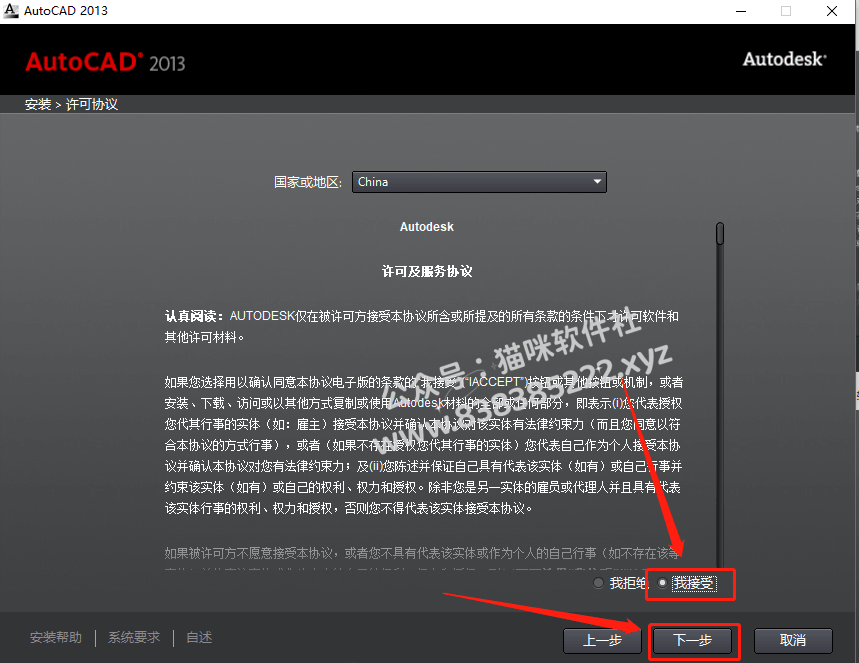859x663 pixels.
Task: Click the 许可及服务协议 agreement heading
Action: 427,271
